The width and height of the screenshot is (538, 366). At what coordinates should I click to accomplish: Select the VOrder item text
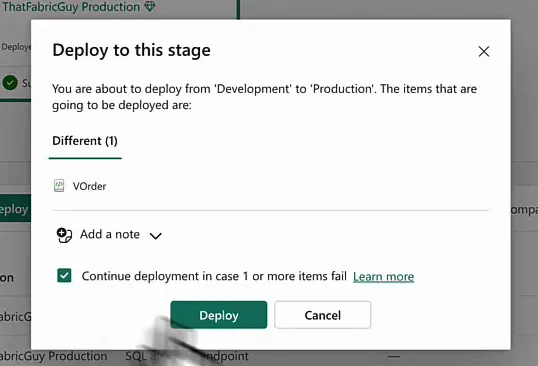89,186
